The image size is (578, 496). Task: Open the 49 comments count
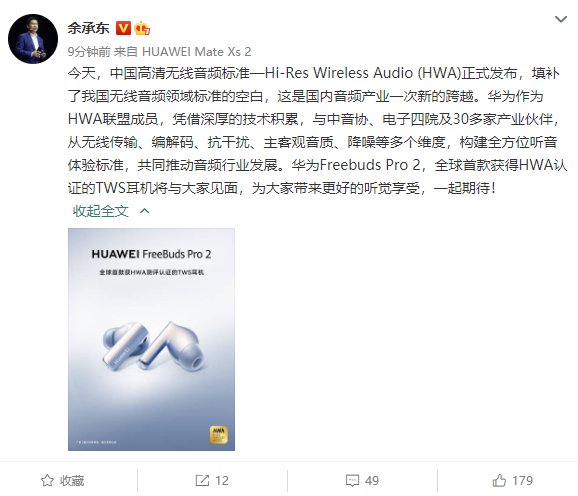tap(372, 481)
